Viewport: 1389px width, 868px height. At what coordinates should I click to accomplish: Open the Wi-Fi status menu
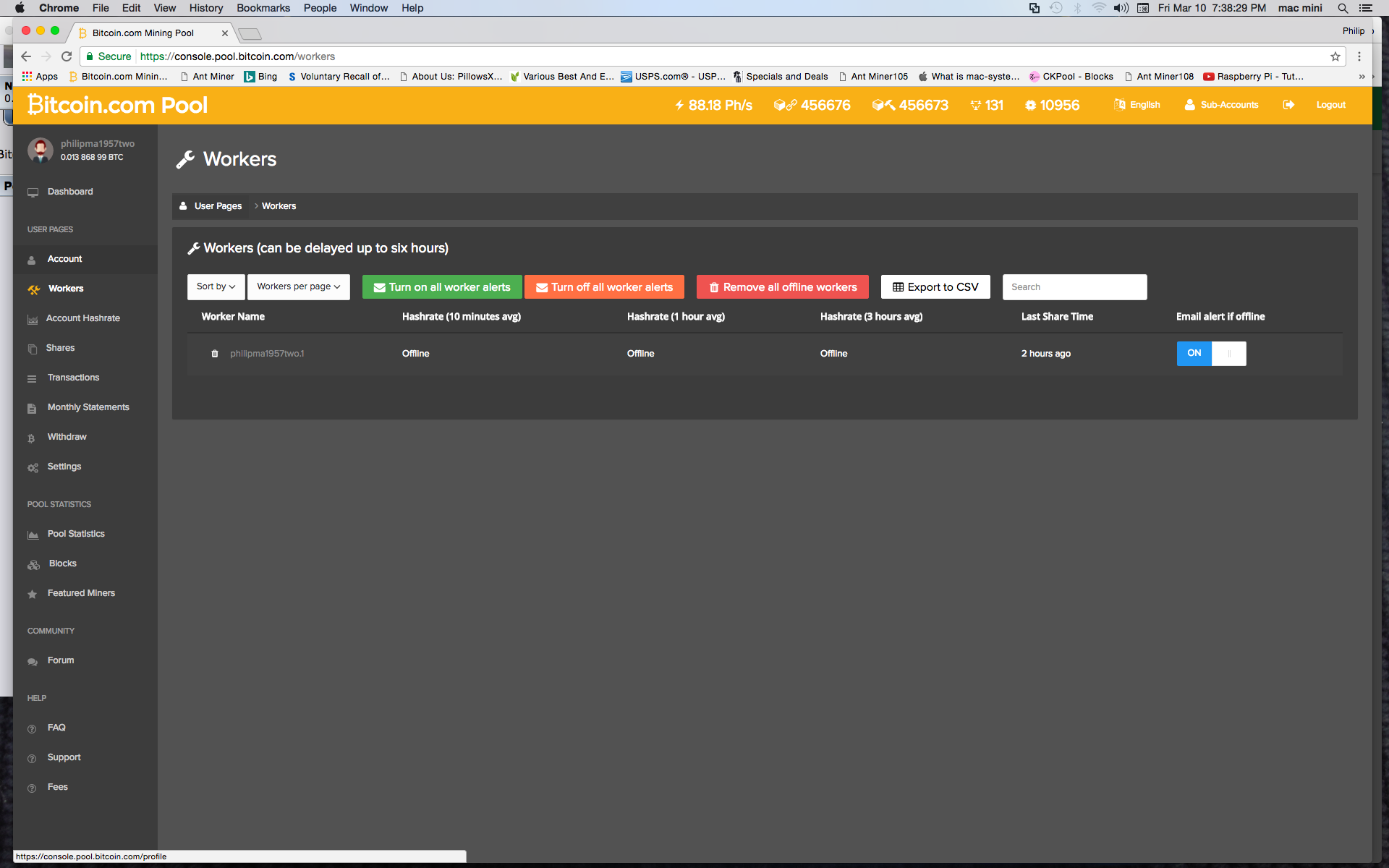[x=1099, y=8]
